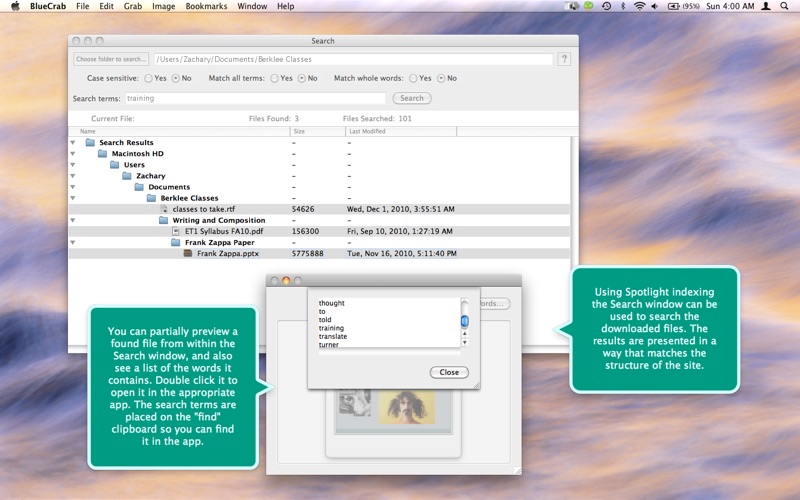Set Match all terms to No
800x500 pixels.
(302, 78)
